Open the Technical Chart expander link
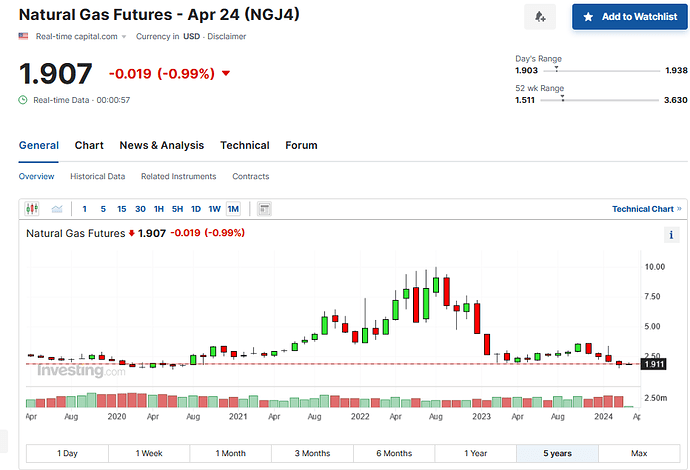This screenshot has height=470, width=690. click(646, 209)
